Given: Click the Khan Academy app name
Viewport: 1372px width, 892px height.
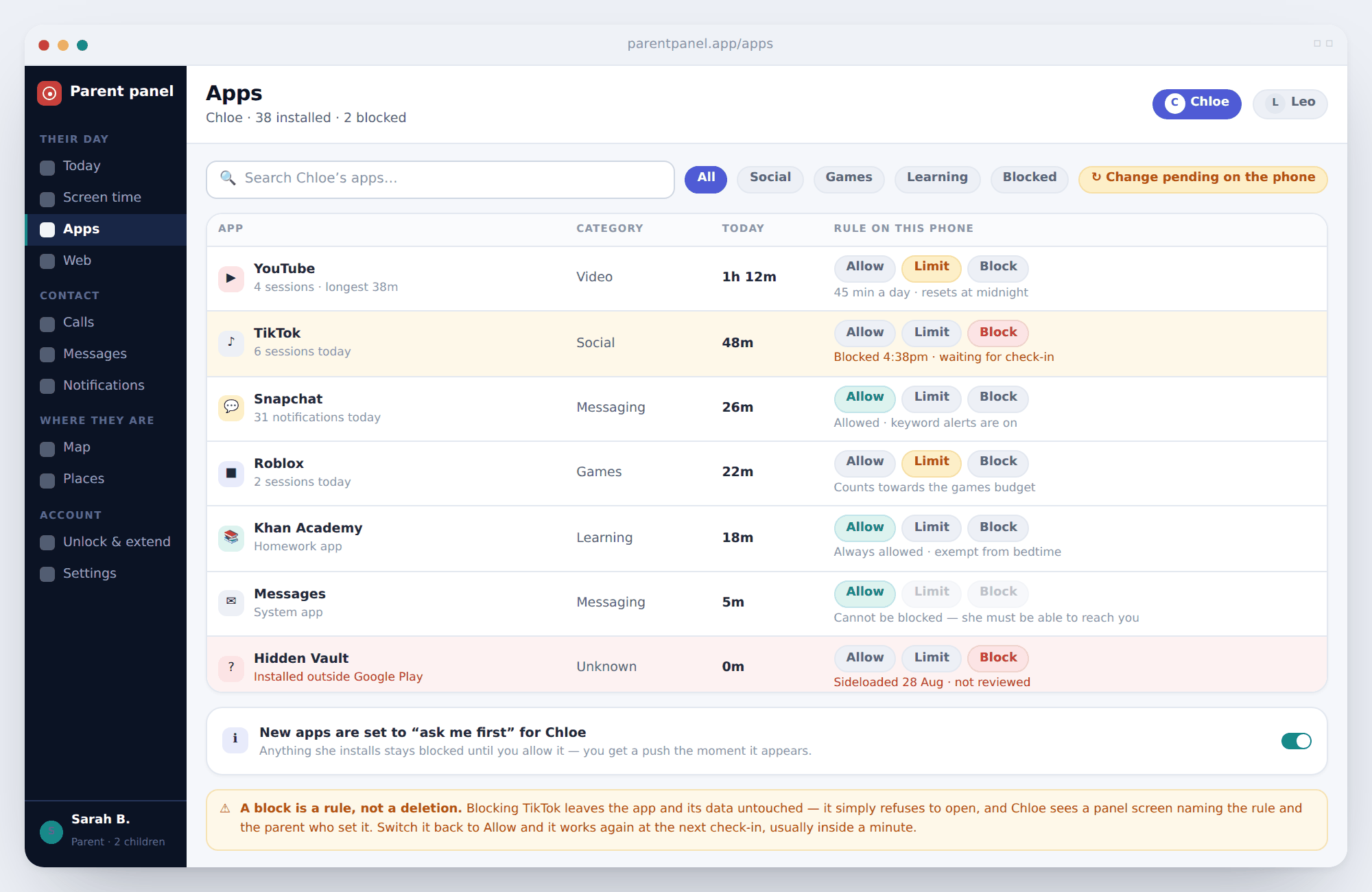Looking at the screenshot, I should (308, 528).
